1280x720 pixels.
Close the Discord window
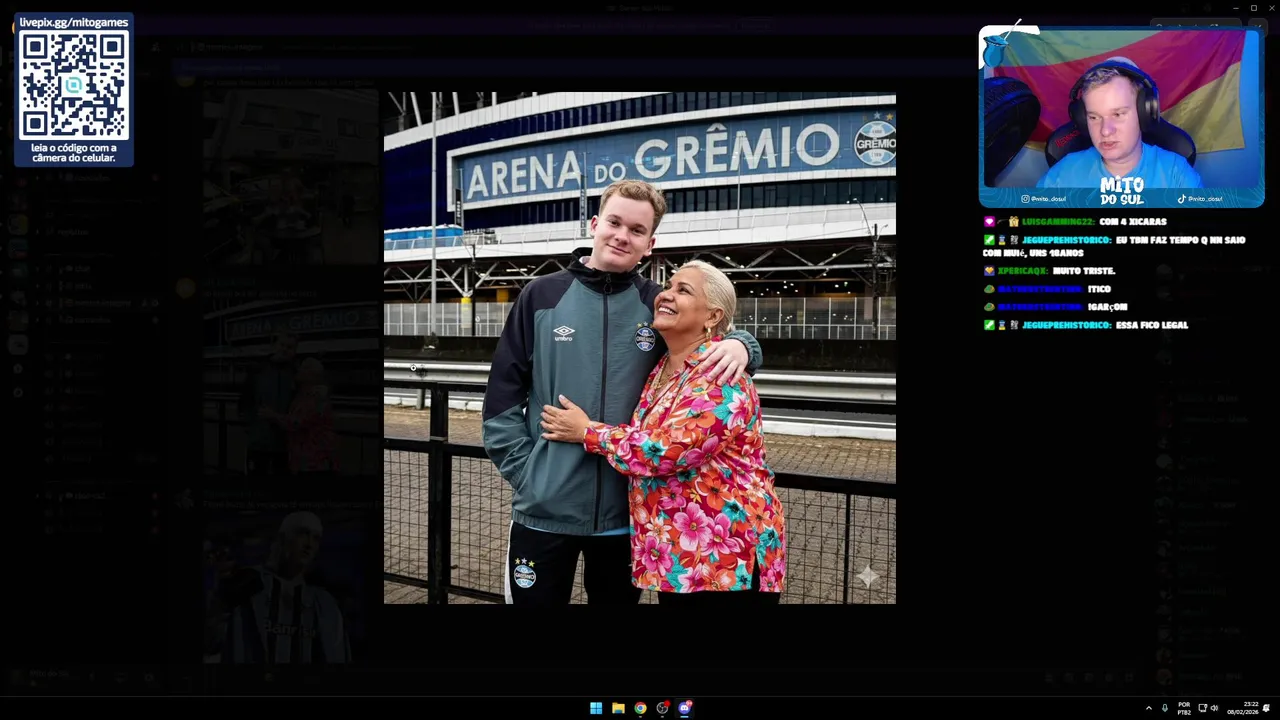(x=1270, y=8)
